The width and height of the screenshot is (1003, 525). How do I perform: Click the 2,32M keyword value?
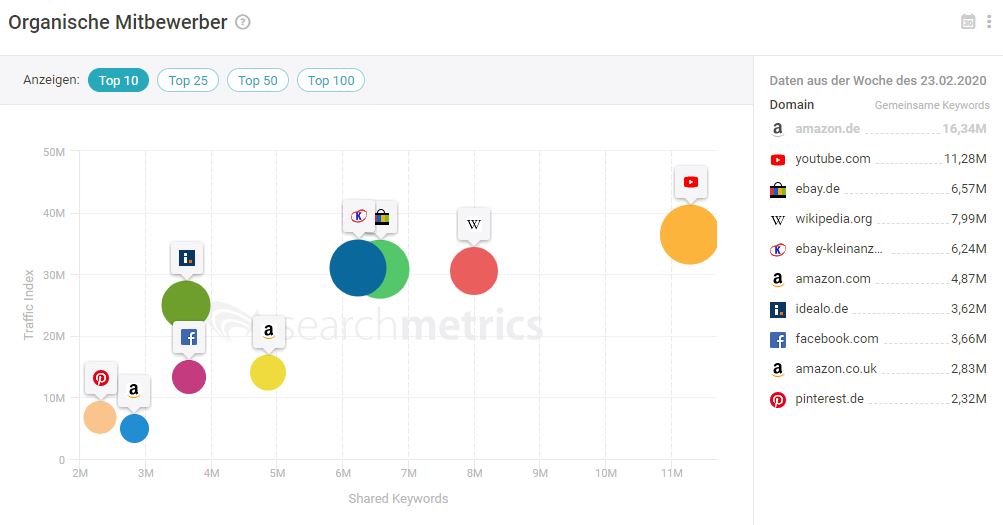(x=968, y=399)
